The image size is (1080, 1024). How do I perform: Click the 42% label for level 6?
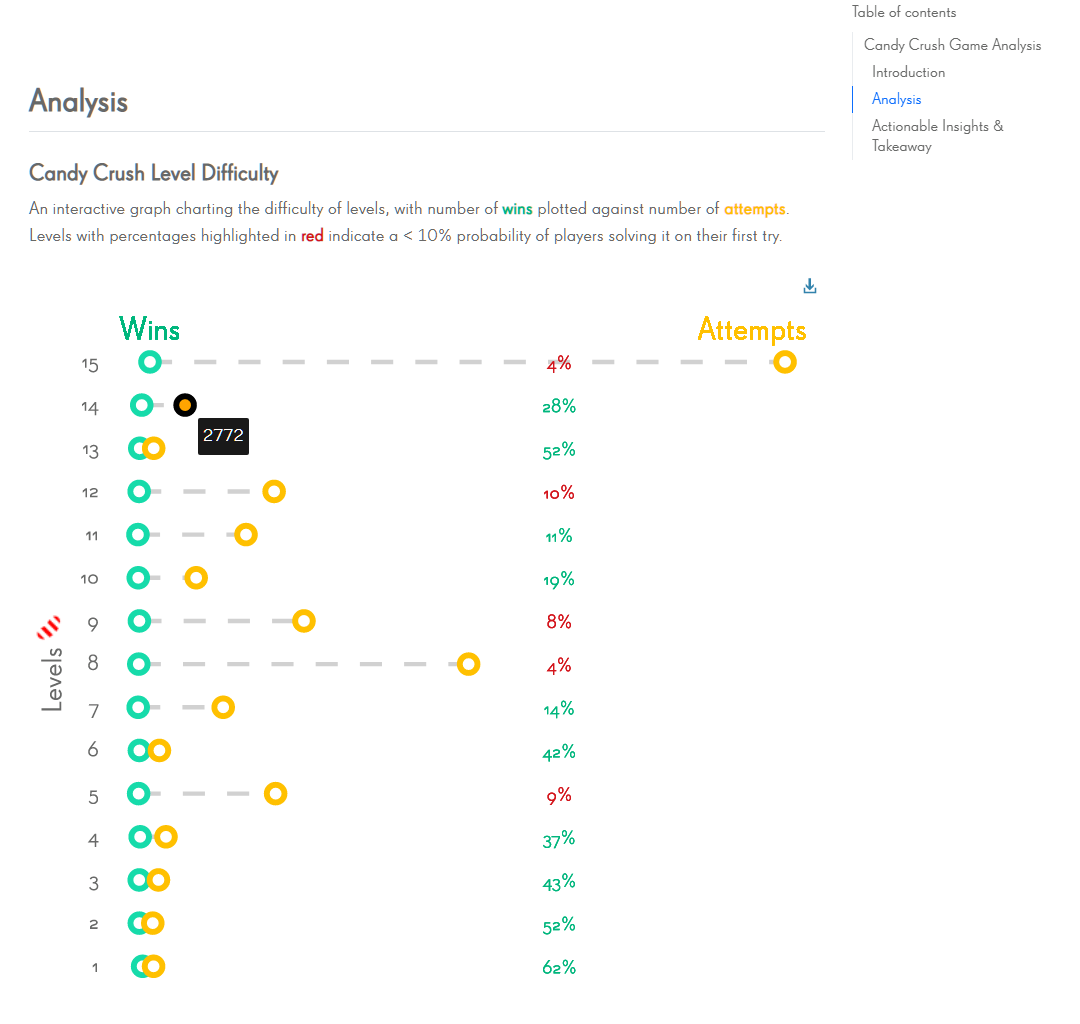(559, 752)
